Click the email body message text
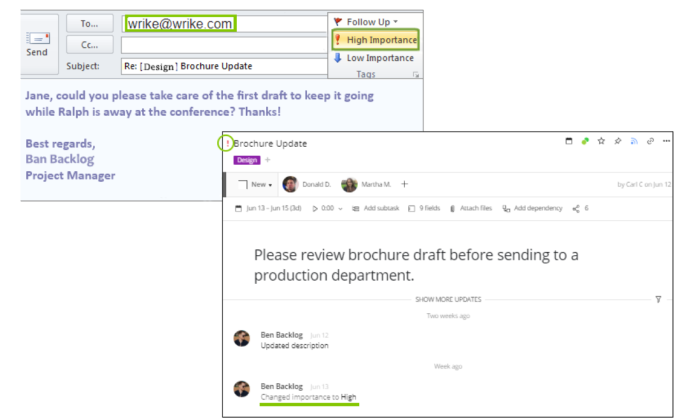 199,104
